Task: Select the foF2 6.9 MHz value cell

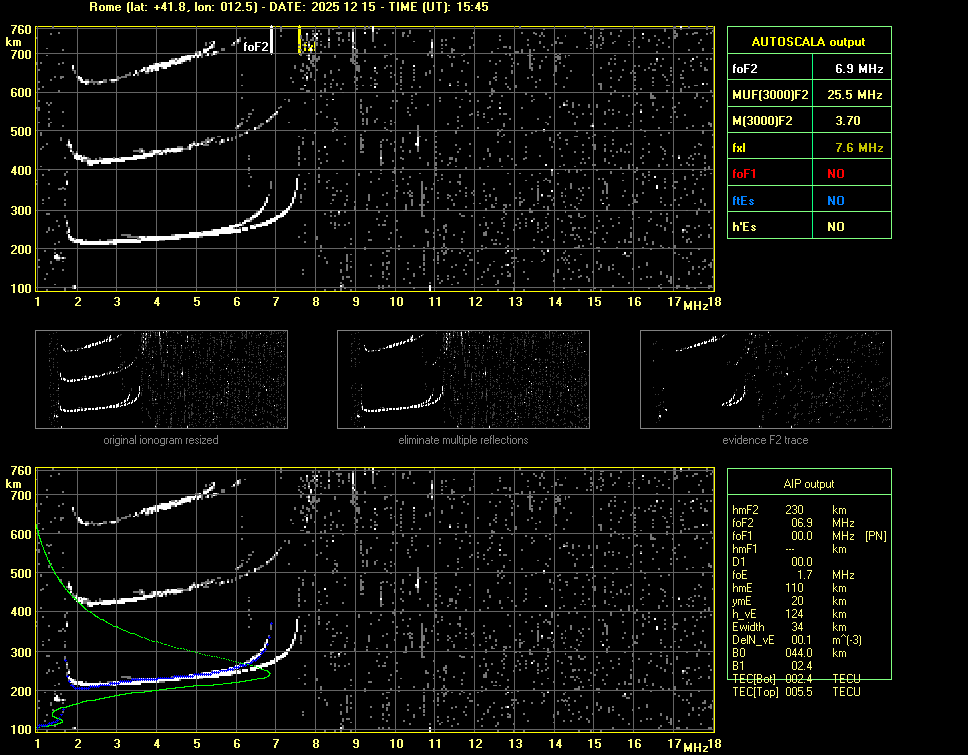Action: coord(859,69)
